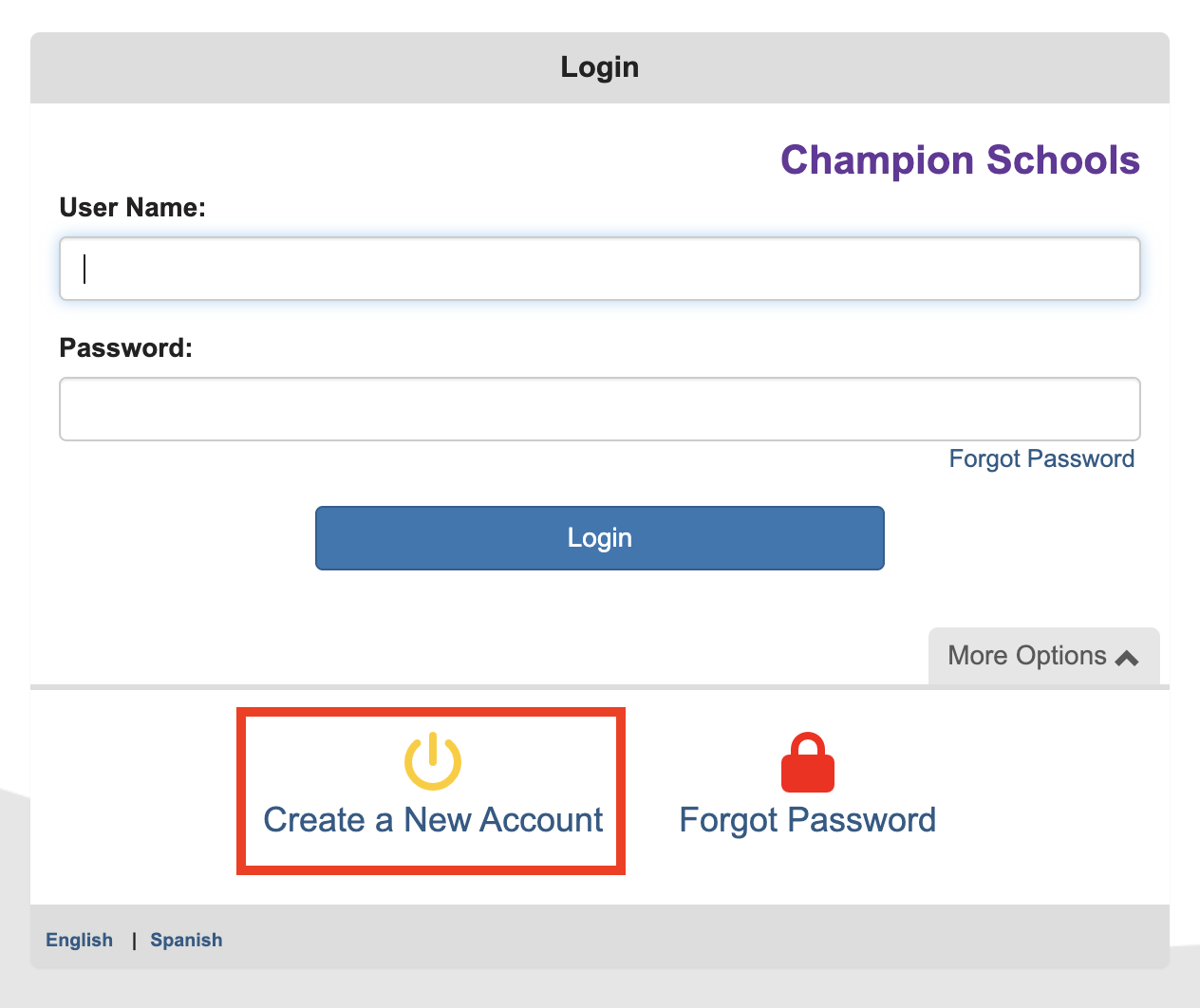1200x1008 pixels.
Task: Click the red padlock icon
Action: tap(807, 763)
